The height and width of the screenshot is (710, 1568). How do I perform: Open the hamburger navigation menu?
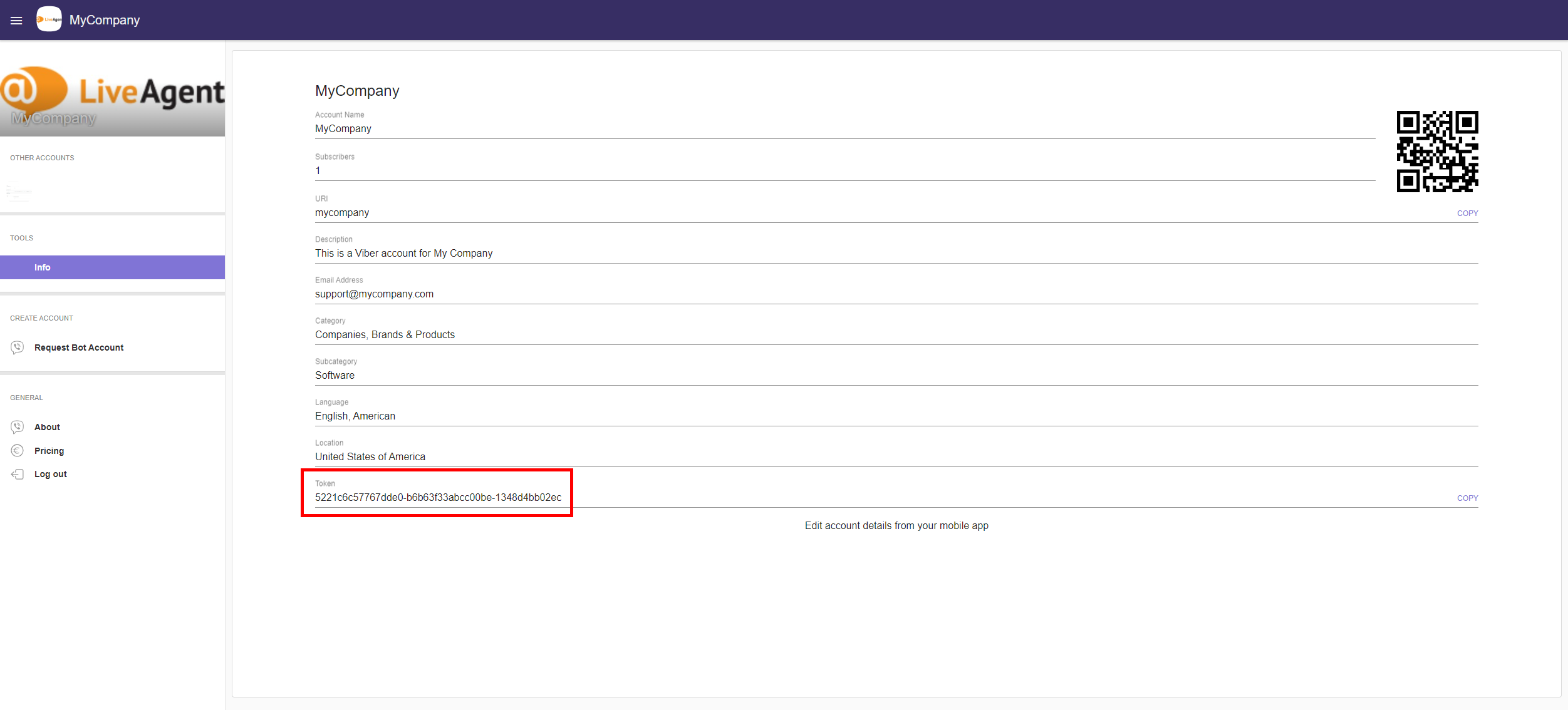click(16, 20)
